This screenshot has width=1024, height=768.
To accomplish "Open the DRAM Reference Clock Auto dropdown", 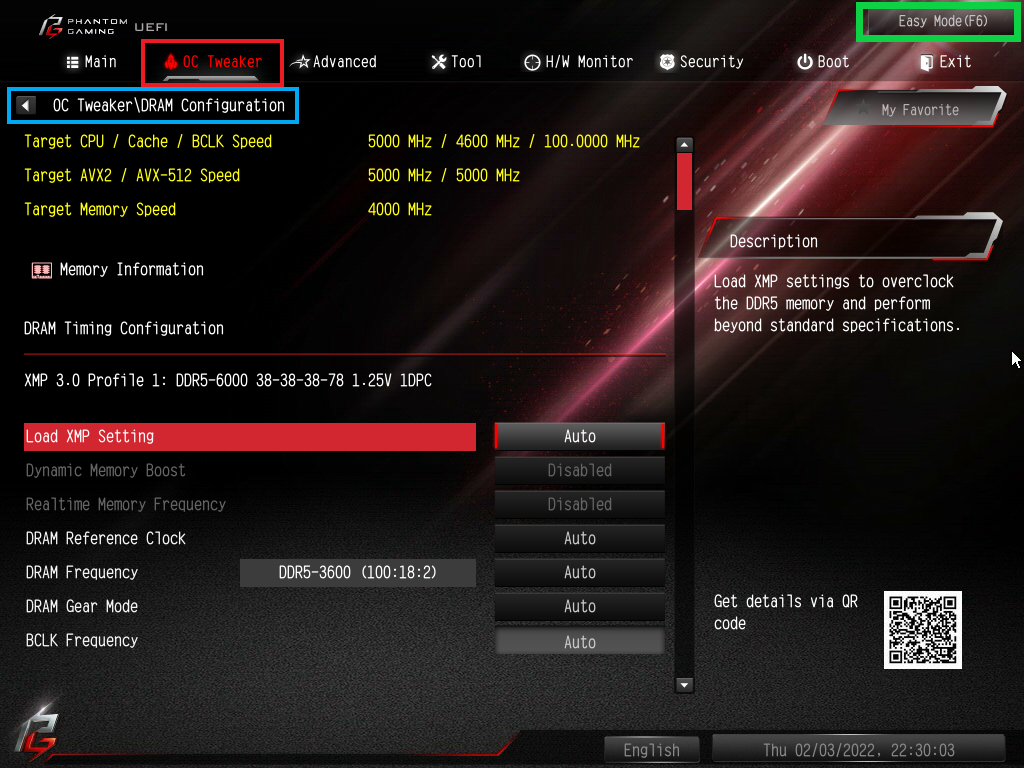I will 580,538.
